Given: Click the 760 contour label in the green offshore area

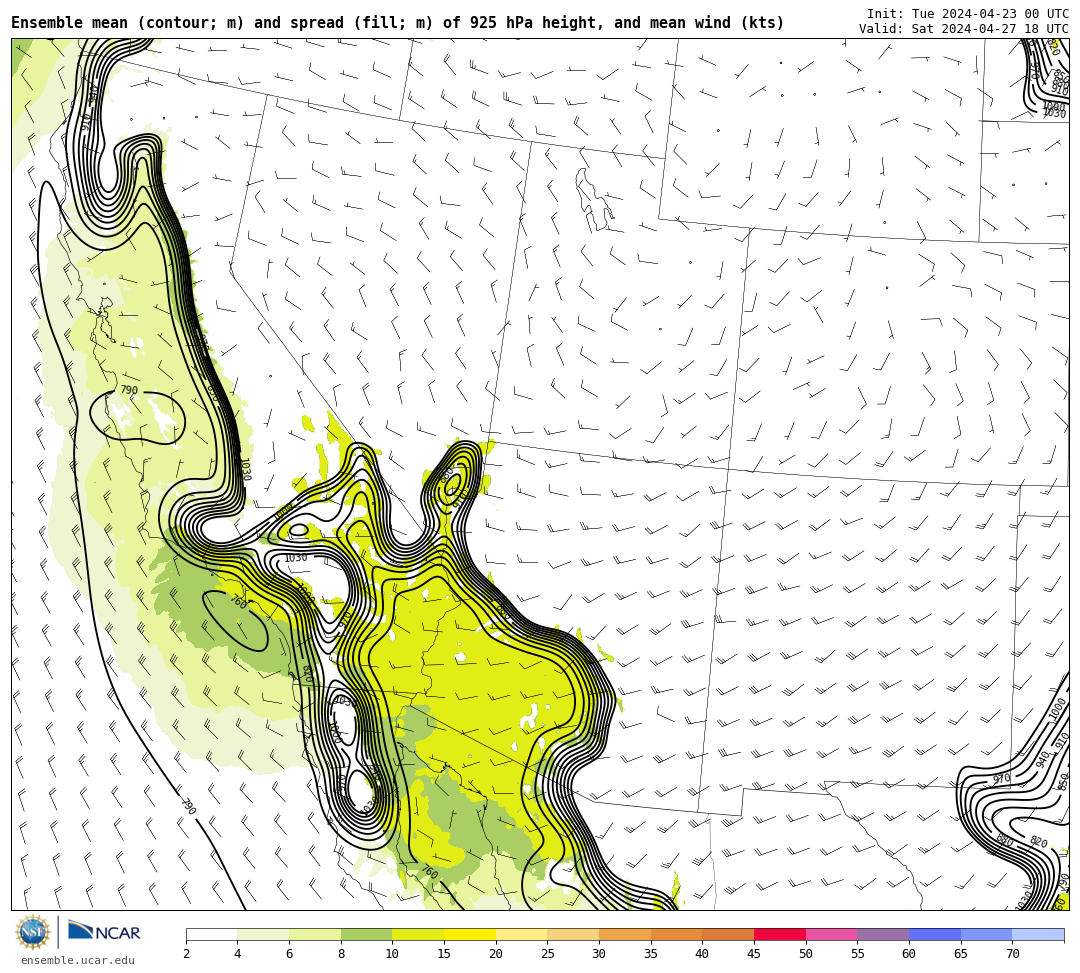Looking at the screenshot, I should (237, 601).
